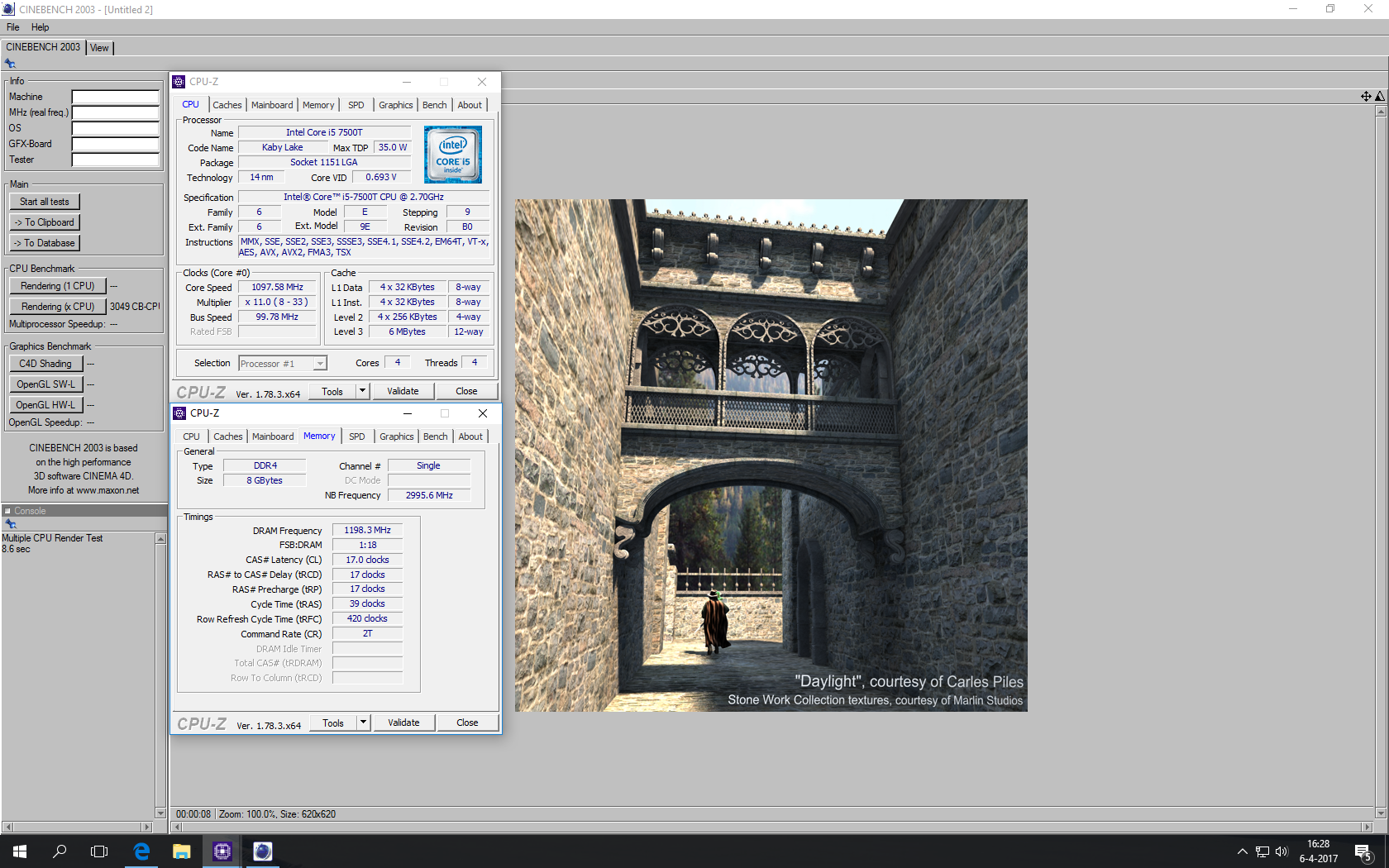Click the Windows Start button
This screenshot has width=1389, height=868.
tap(20, 851)
